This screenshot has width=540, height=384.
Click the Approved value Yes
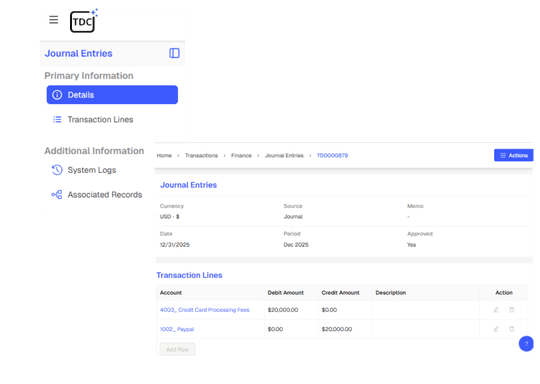click(x=411, y=245)
